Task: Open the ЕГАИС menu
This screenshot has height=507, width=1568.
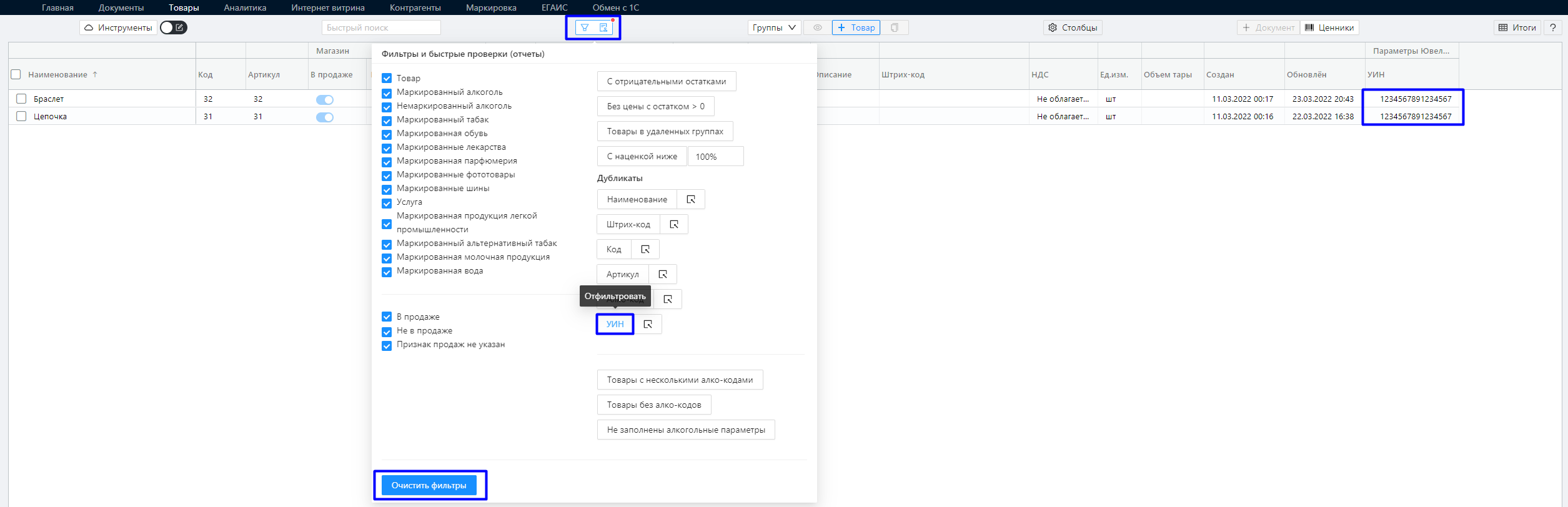Action: 555,7
